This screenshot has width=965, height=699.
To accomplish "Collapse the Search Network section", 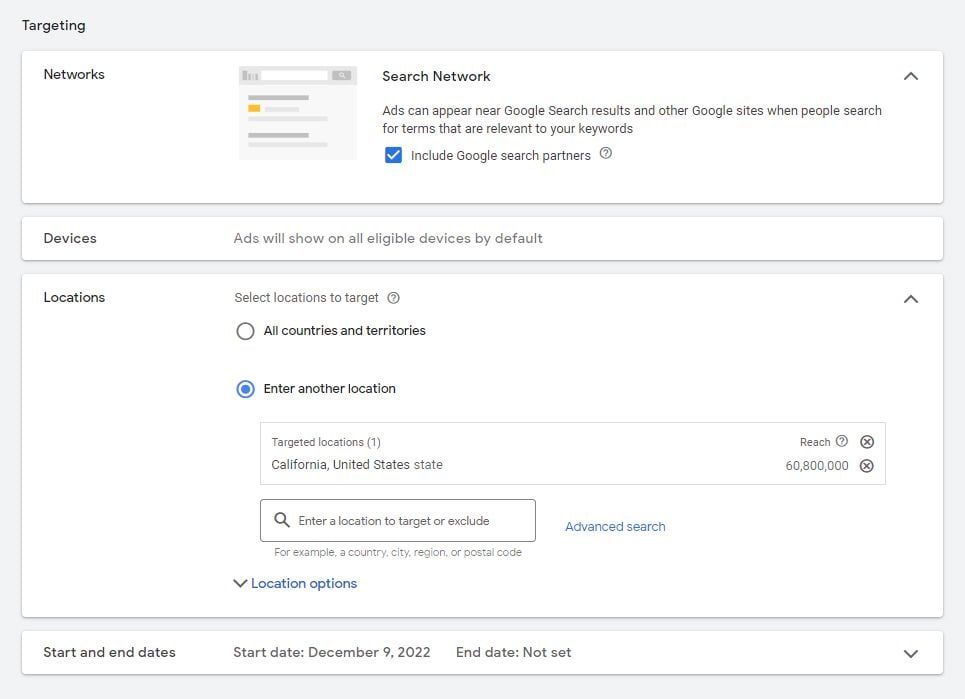I will tap(911, 75).
